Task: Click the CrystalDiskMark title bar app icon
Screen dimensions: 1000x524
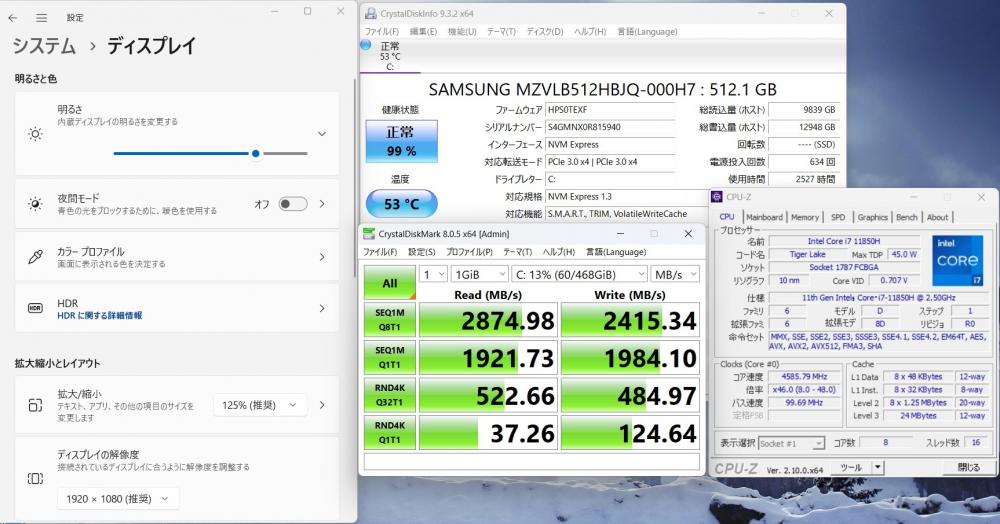Action: pos(369,234)
